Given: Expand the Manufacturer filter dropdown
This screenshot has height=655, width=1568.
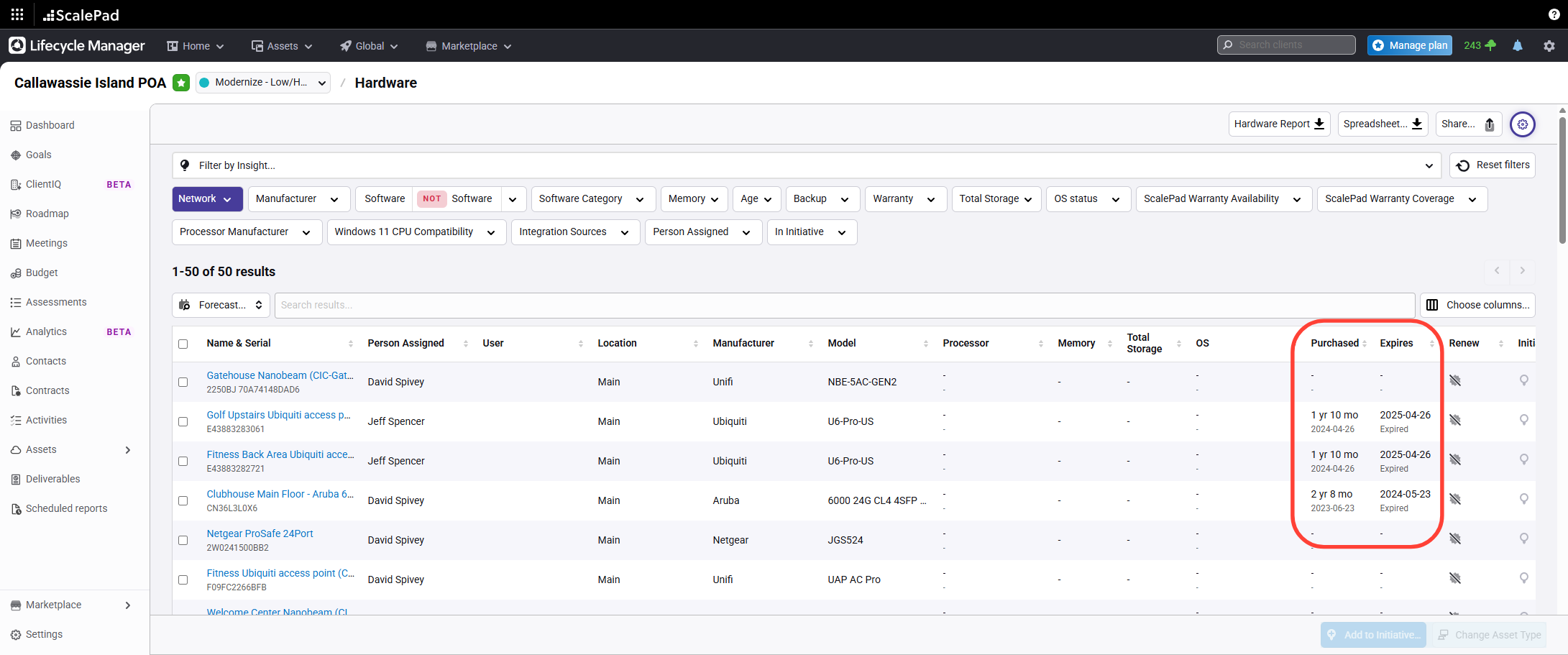Looking at the screenshot, I should click(x=298, y=199).
